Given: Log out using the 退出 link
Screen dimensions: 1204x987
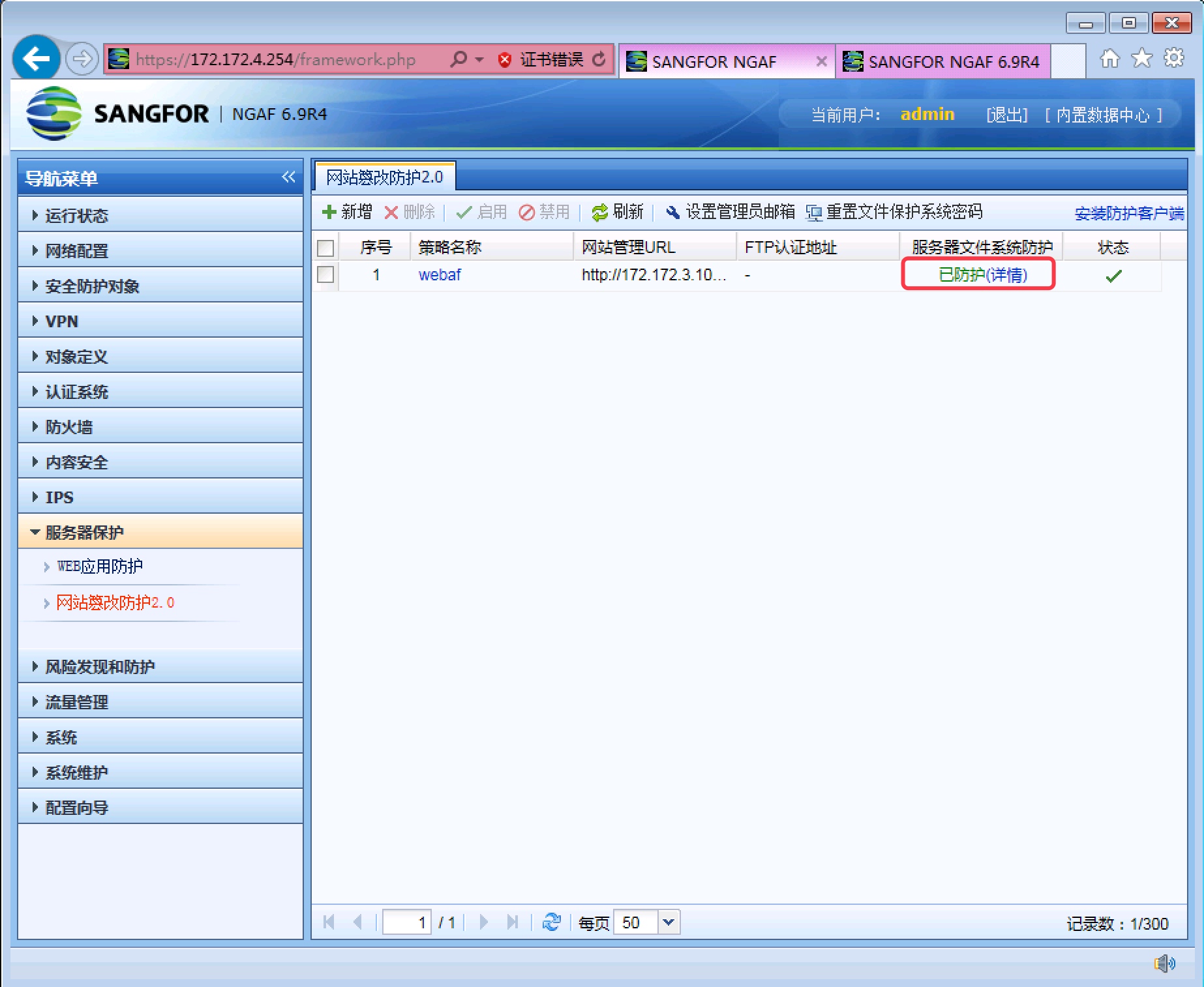Looking at the screenshot, I should [x=1006, y=115].
